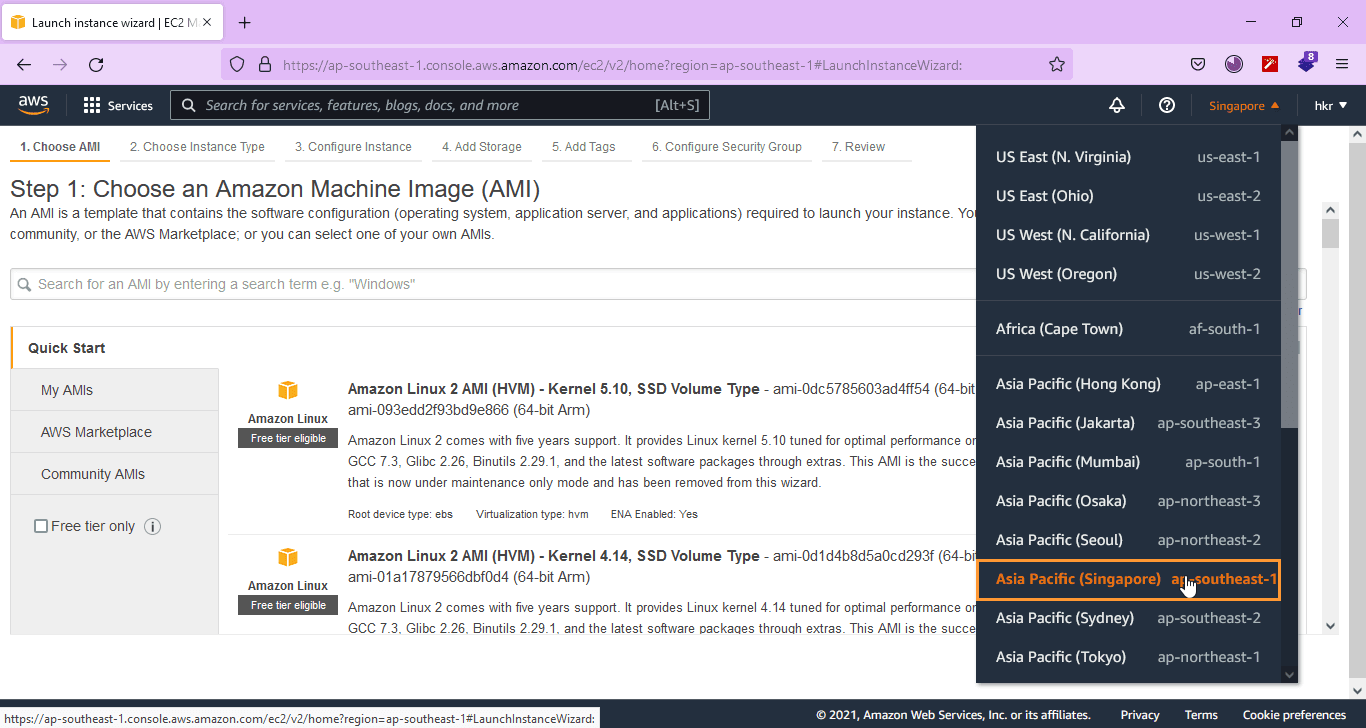
Task: Close the Launch instance wizard tab
Action: [x=207, y=22]
